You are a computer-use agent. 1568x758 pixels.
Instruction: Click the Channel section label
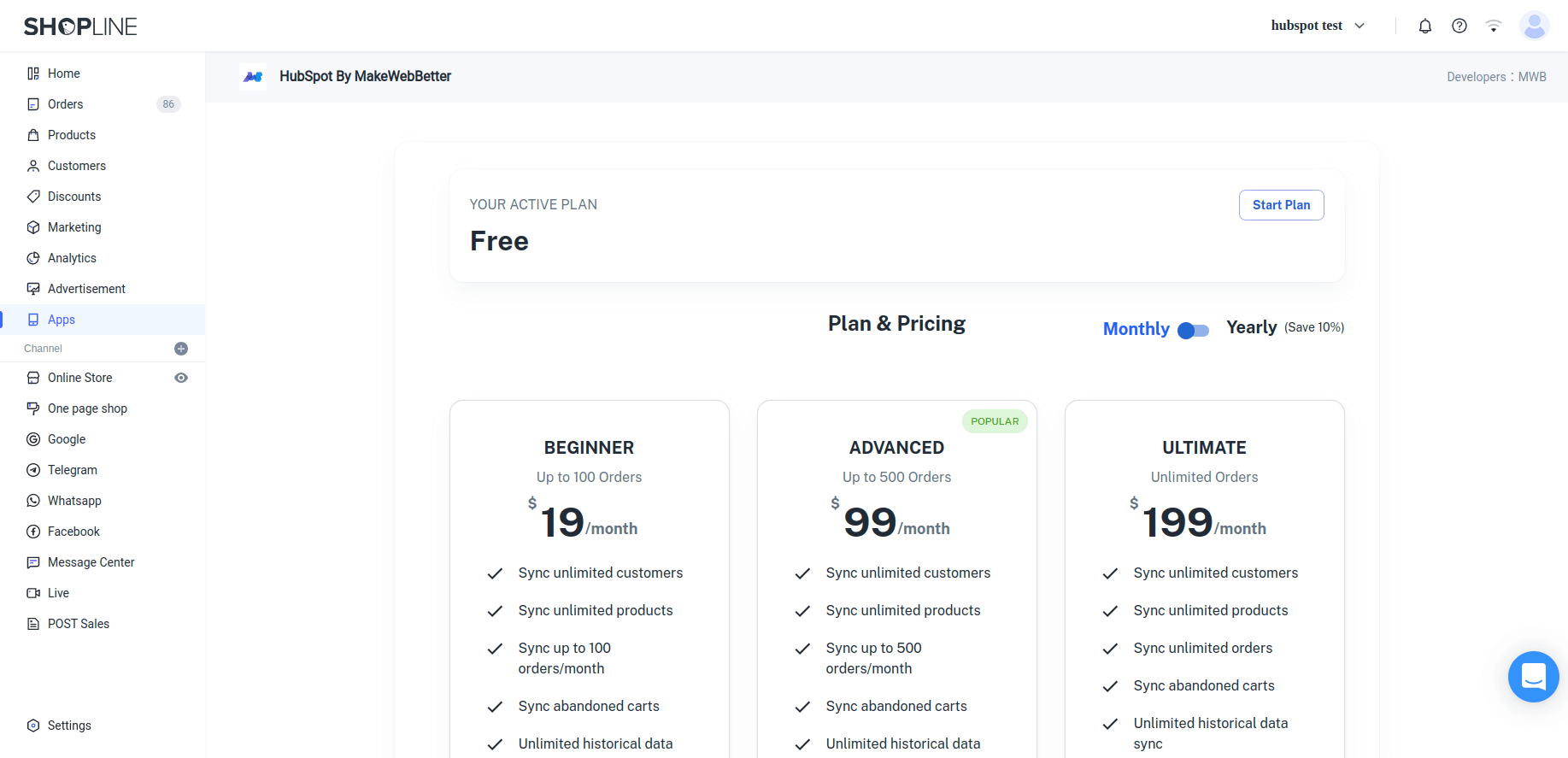(43, 349)
